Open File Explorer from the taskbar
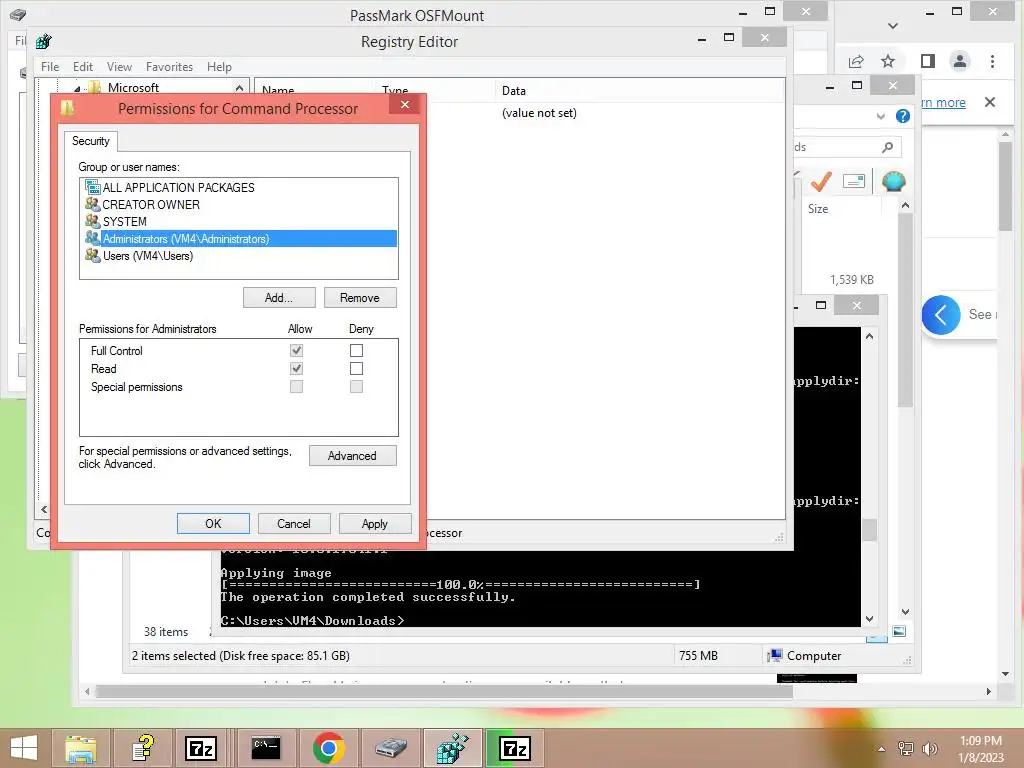 point(80,748)
